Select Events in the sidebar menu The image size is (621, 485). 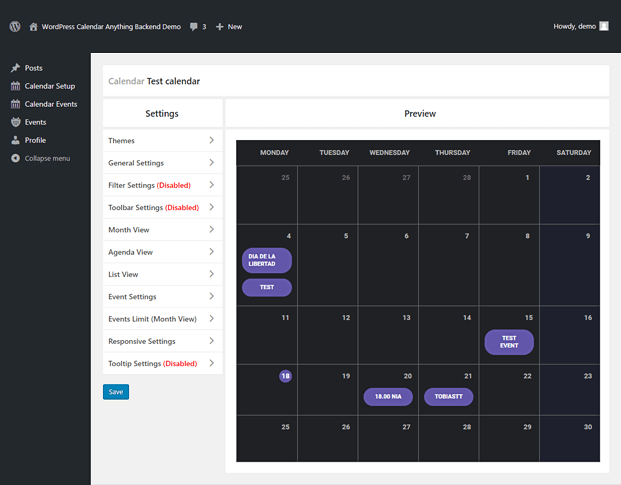(36, 122)
